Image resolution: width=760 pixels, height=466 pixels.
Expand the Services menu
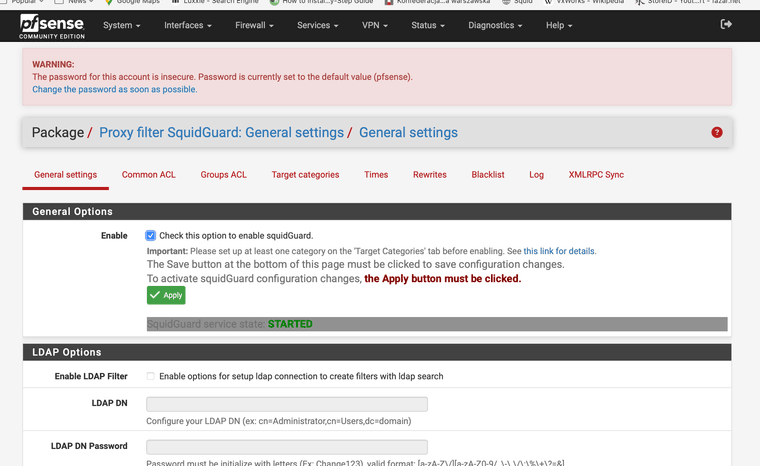click(317, 25)
